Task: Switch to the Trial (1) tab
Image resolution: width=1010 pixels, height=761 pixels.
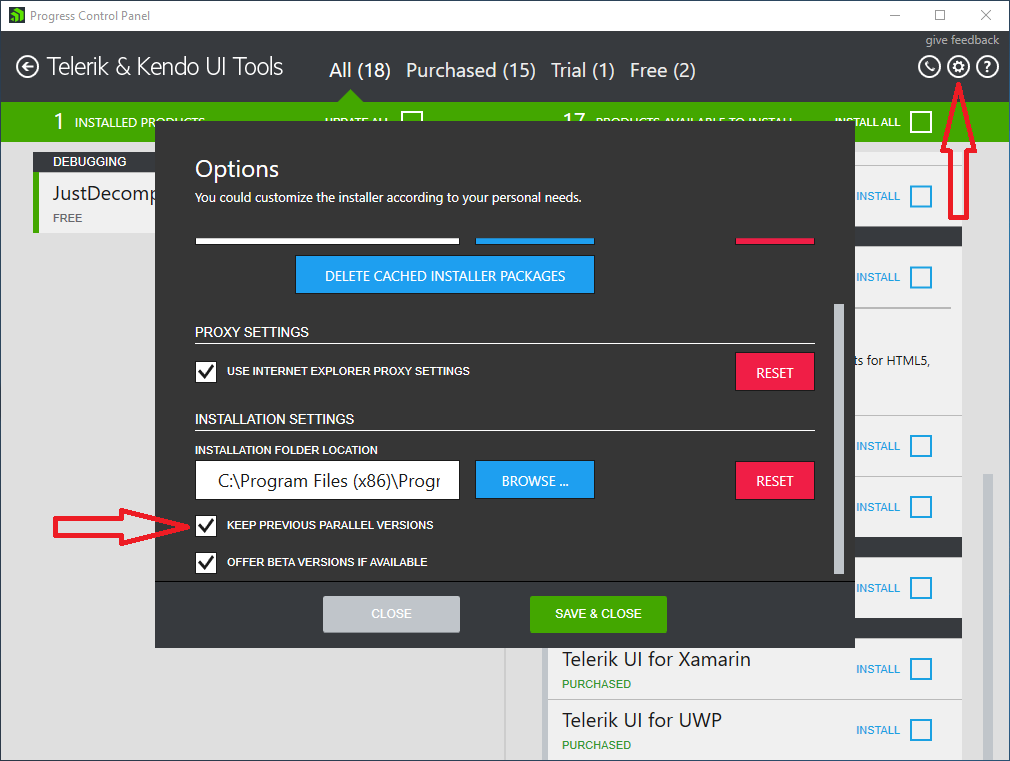Action: click(582, 70)
